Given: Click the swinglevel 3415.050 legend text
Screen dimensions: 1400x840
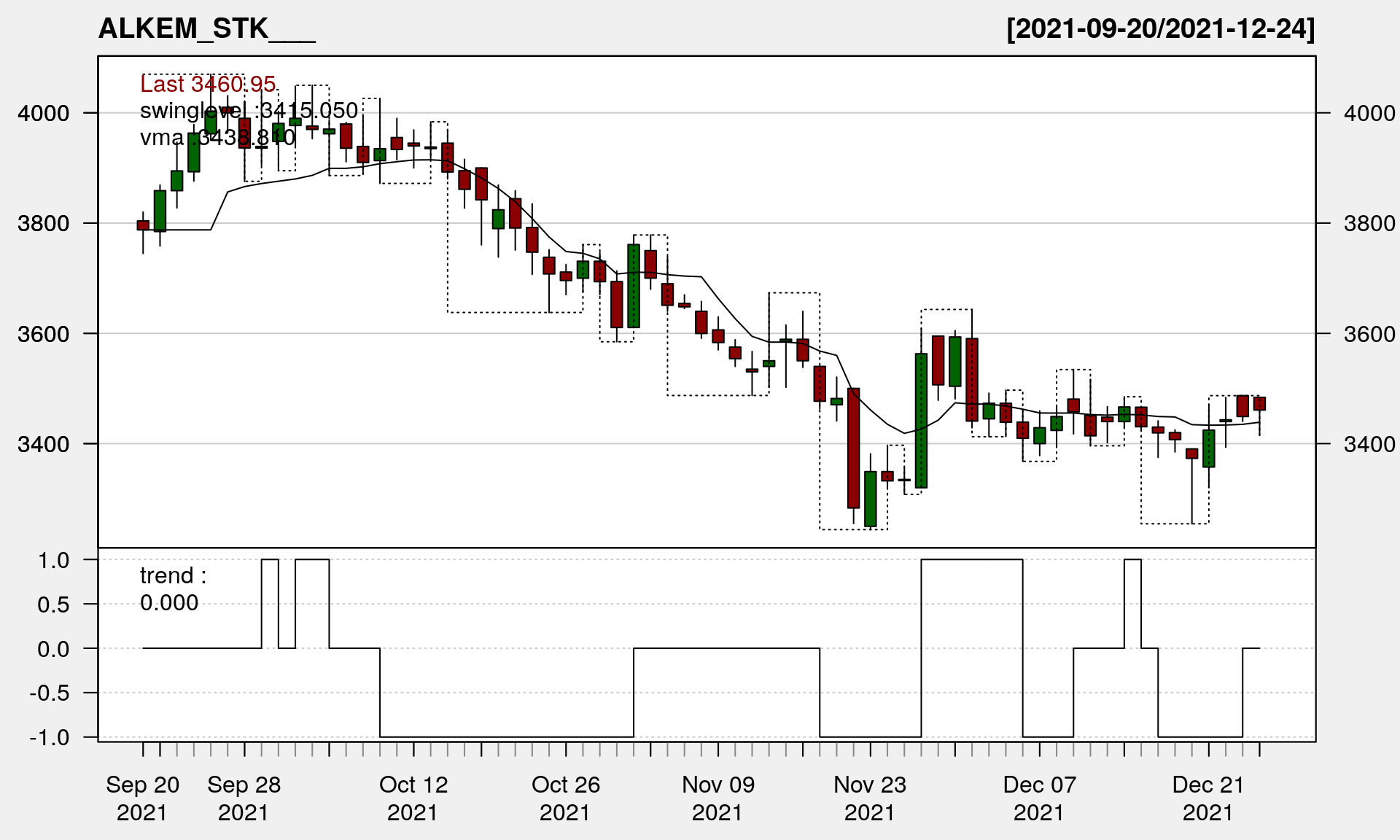Looking at the screenshot, I should 249,111.
